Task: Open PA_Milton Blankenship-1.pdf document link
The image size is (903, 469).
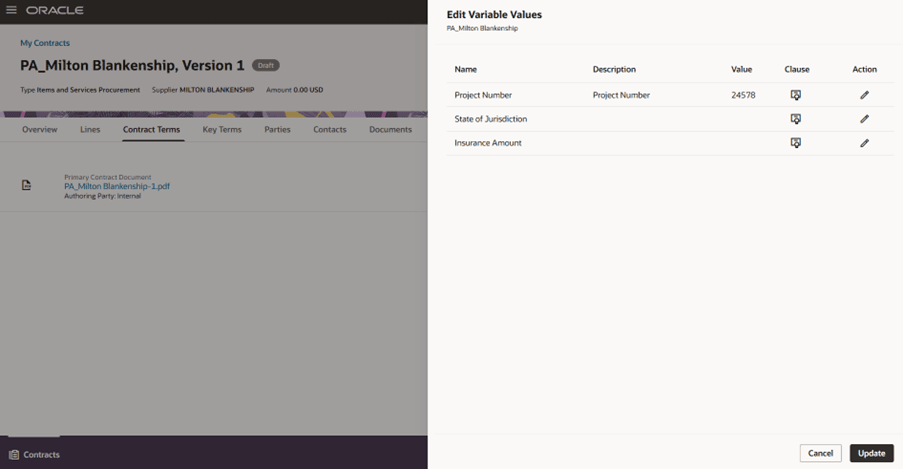Action: click(117, 186)
